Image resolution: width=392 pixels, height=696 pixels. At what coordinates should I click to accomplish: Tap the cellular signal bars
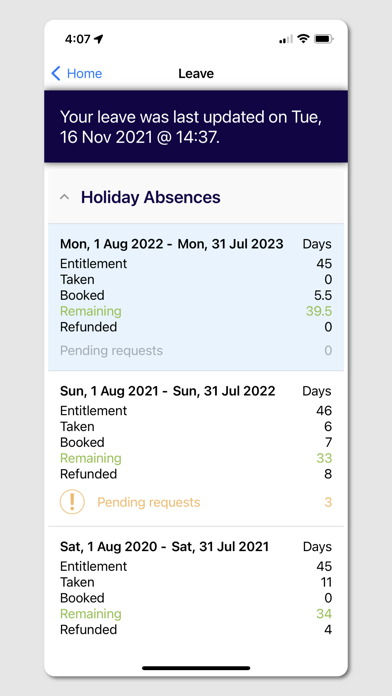285,40
